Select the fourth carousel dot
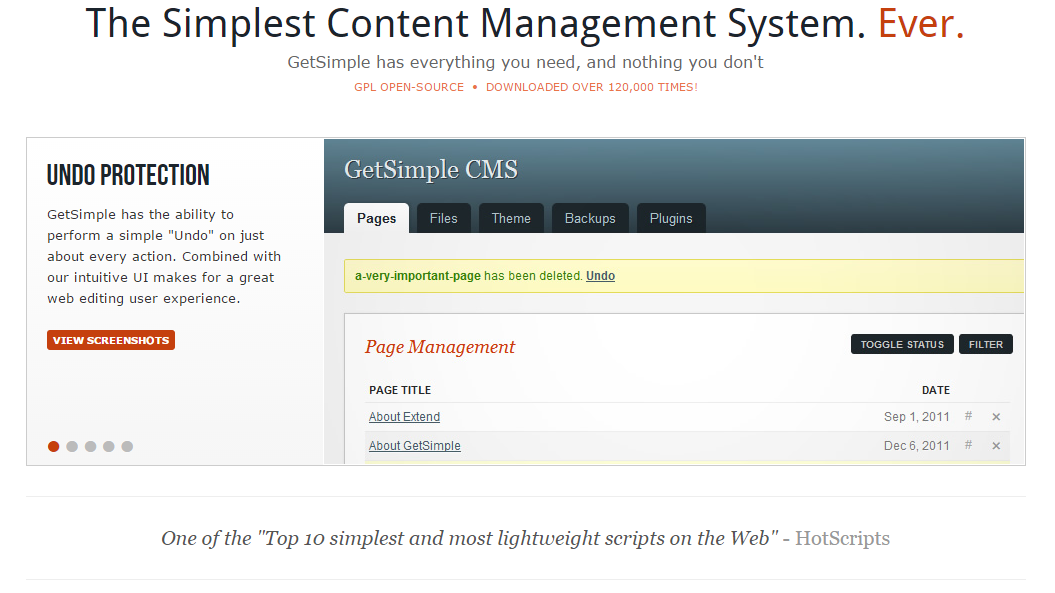Viewport: 1055px width, 593px height. 108,447
